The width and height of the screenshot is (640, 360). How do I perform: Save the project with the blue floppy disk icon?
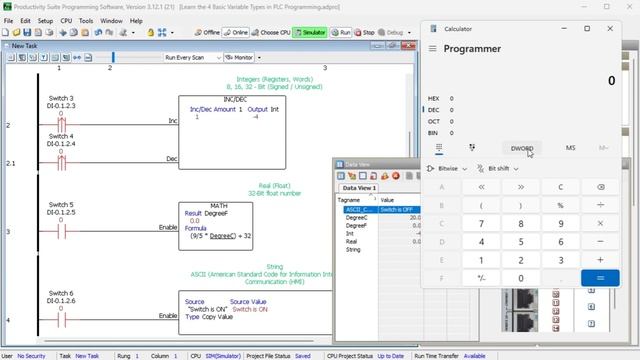pyautogui.click(x=27, y=32)
